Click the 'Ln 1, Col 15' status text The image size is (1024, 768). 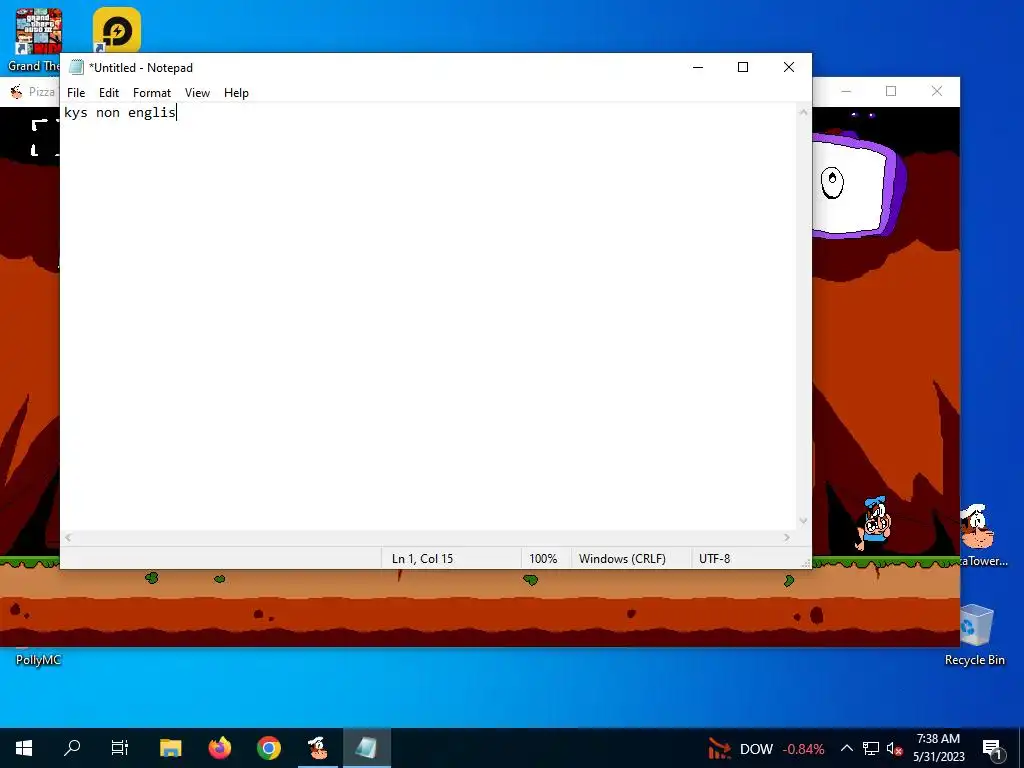pos(422,558)
